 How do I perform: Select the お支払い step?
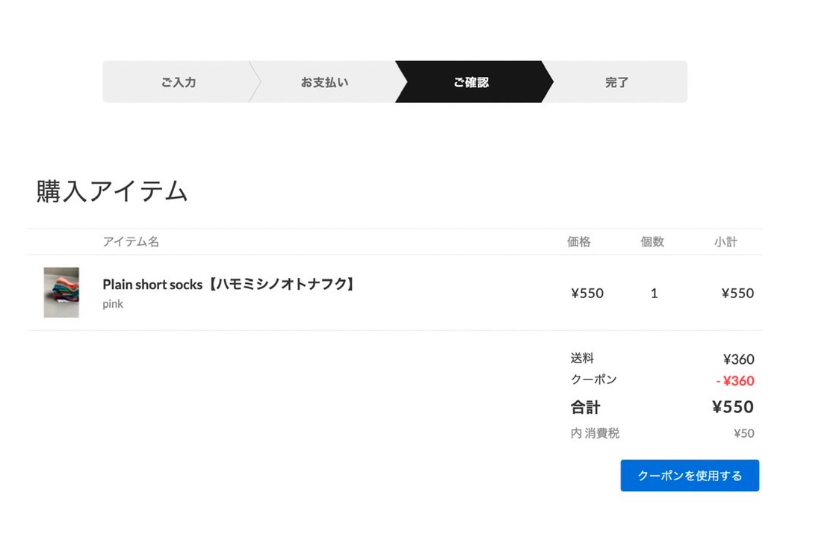324,82
